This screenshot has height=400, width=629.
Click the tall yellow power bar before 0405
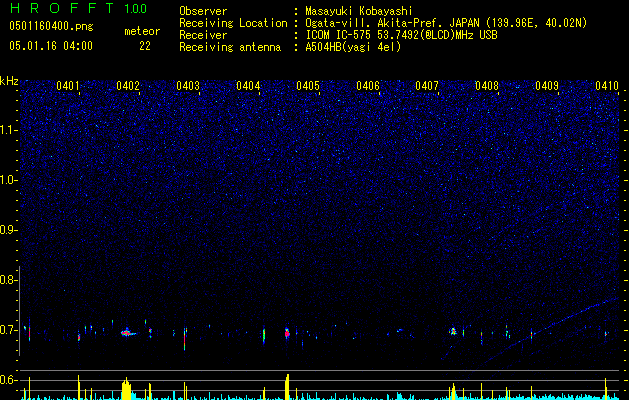point(287,387)
